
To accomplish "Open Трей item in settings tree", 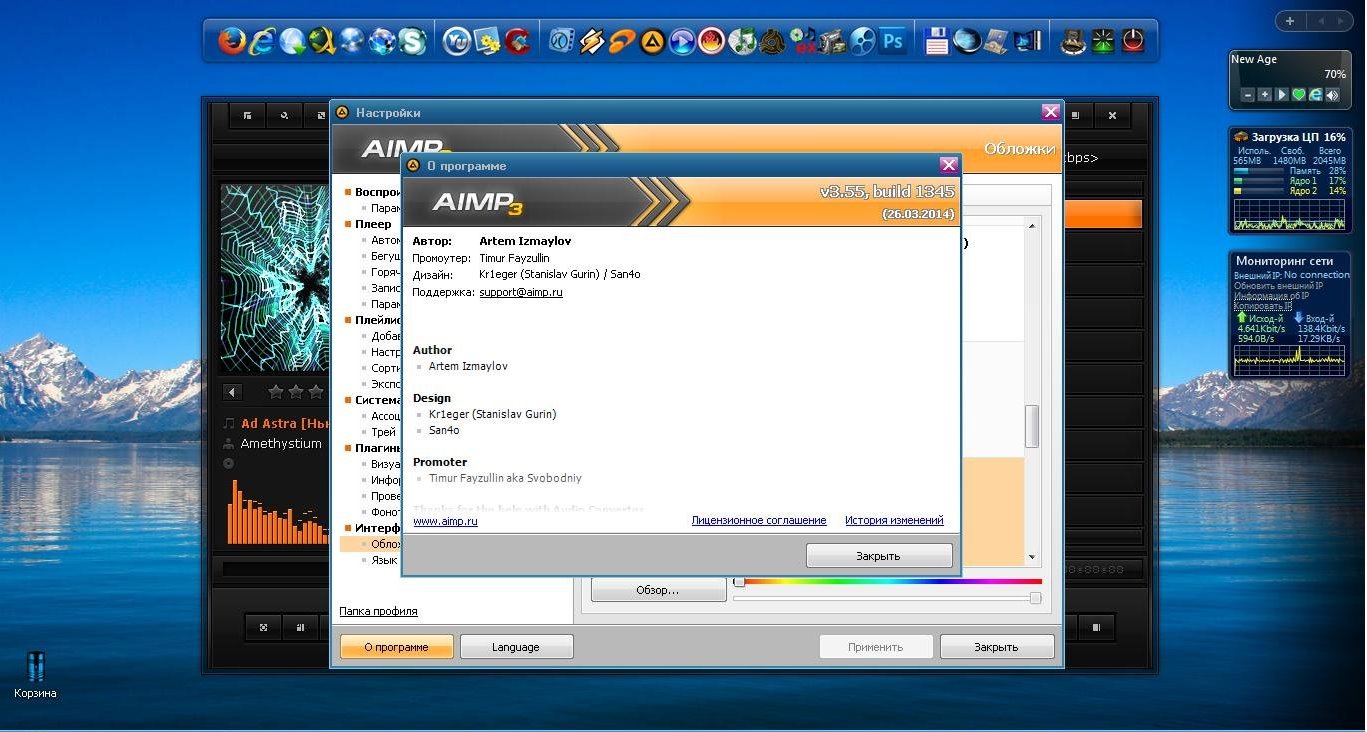I will coord(383,432).
